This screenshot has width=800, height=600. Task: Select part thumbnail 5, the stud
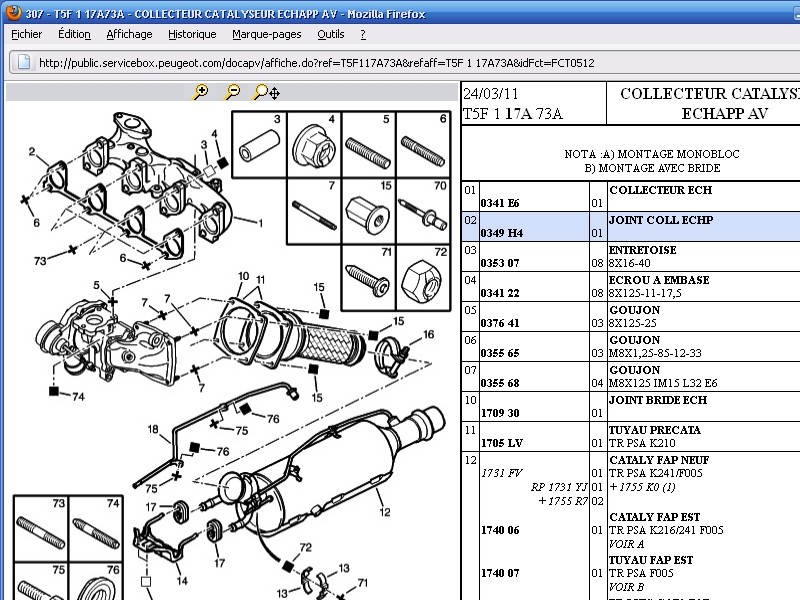369,145
